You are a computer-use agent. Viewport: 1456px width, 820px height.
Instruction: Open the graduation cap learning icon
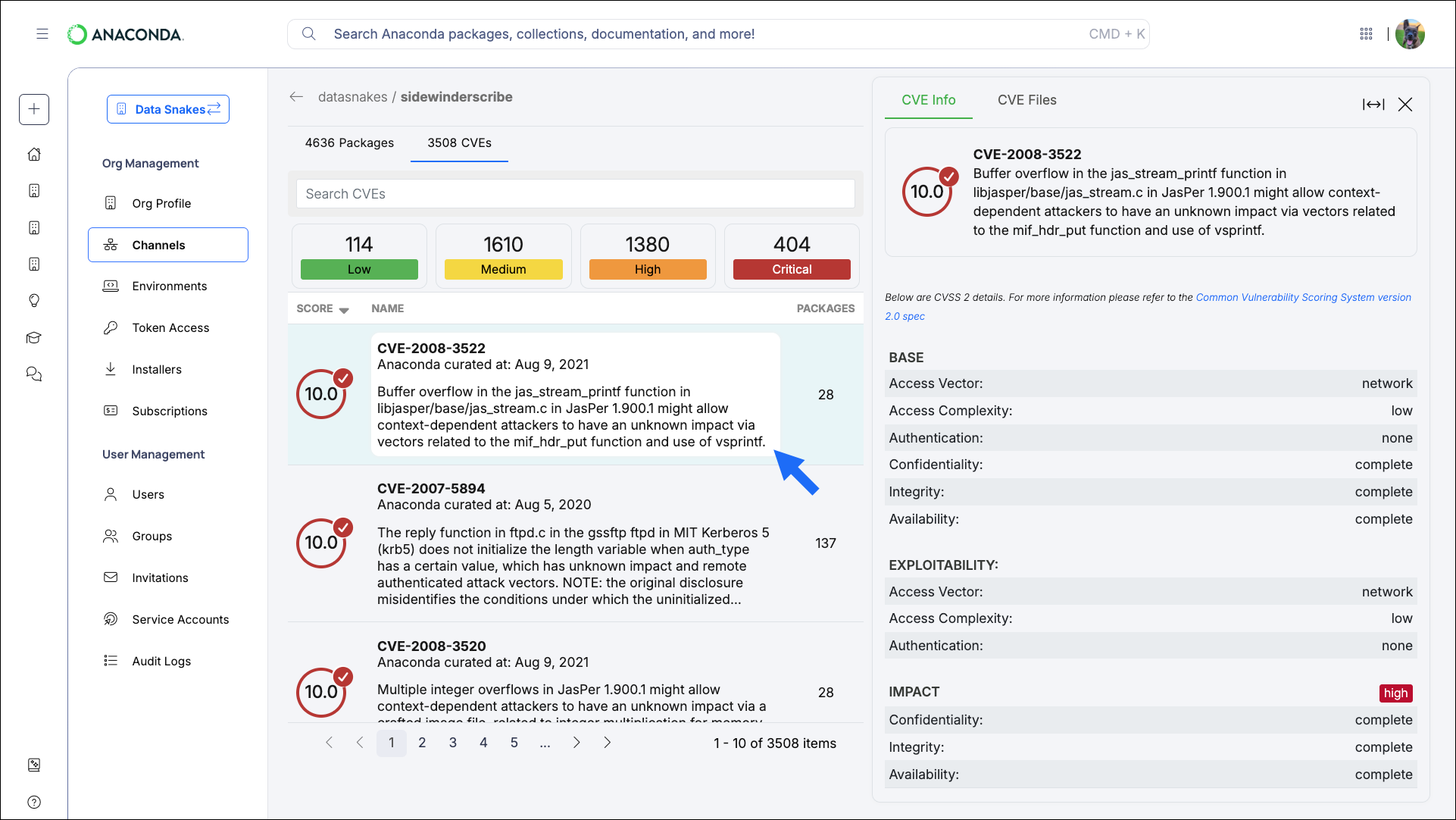coord(34,338)
